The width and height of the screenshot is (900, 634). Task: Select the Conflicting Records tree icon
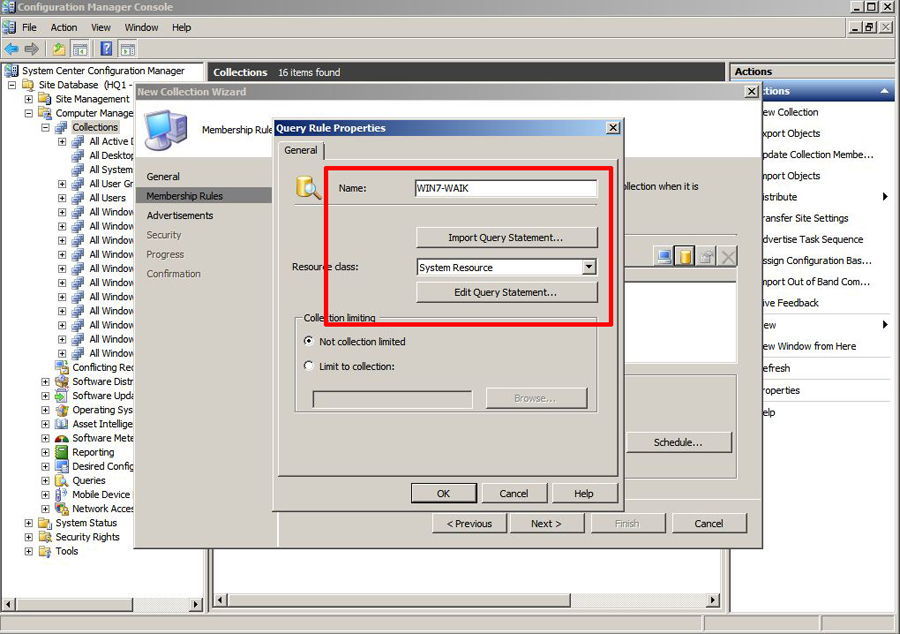[x=61, y=367]
